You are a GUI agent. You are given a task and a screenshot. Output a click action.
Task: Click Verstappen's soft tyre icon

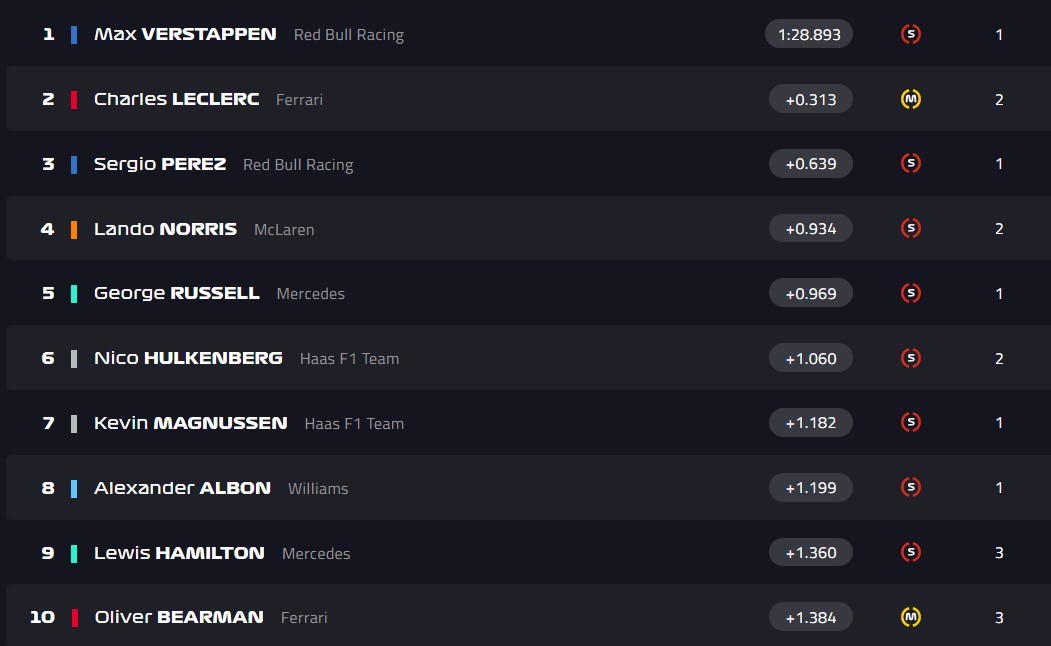(910, 34)
